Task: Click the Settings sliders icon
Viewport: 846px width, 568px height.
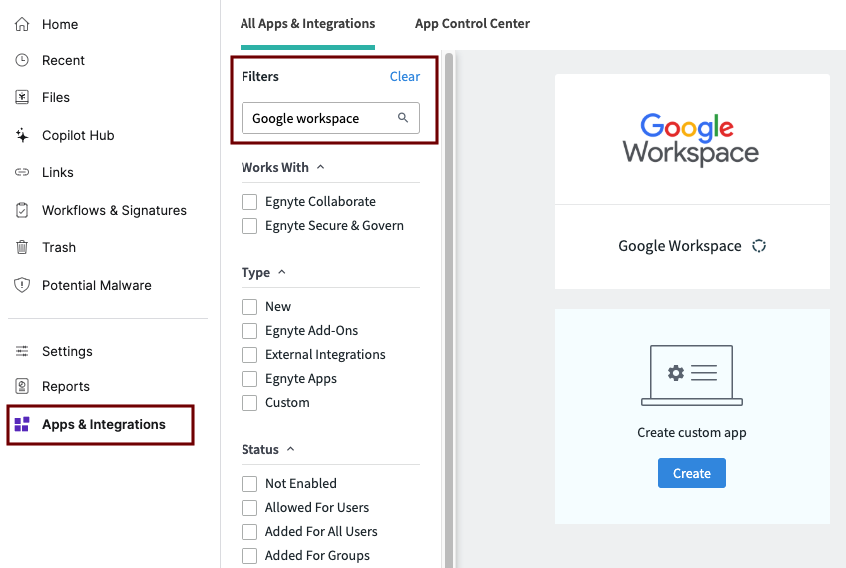Action: 22,351
